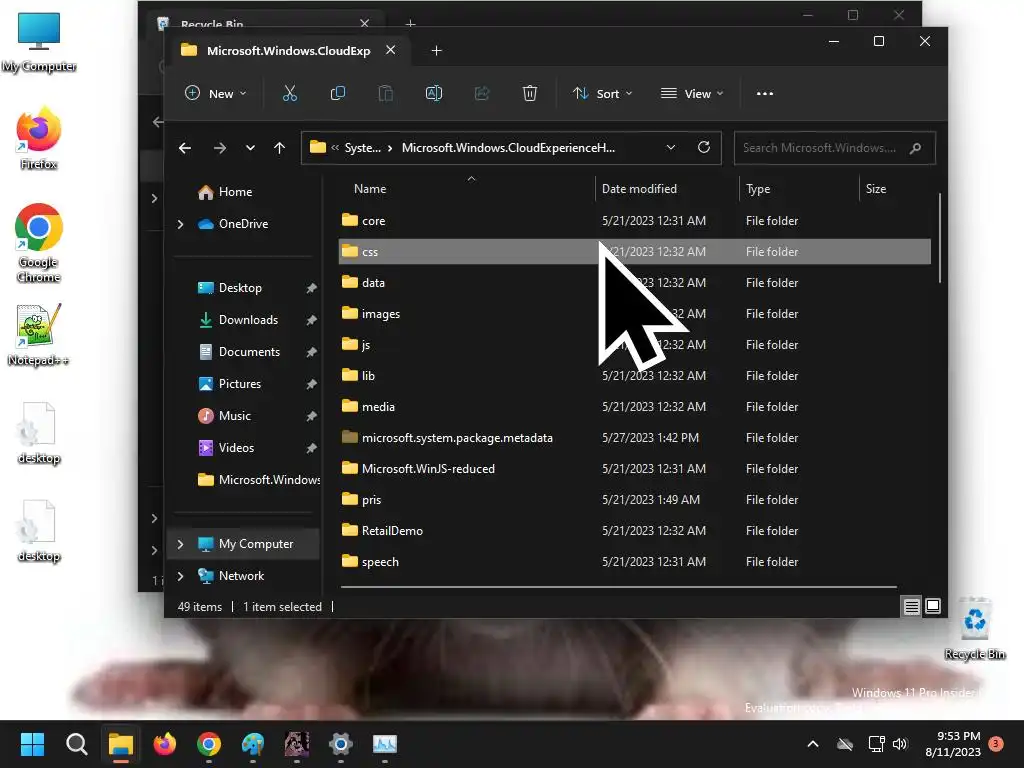Image resolution: width=1024 pixels, height=768 pixels.
Task: Expand Network tree node
Action: [x=180, y=576]
